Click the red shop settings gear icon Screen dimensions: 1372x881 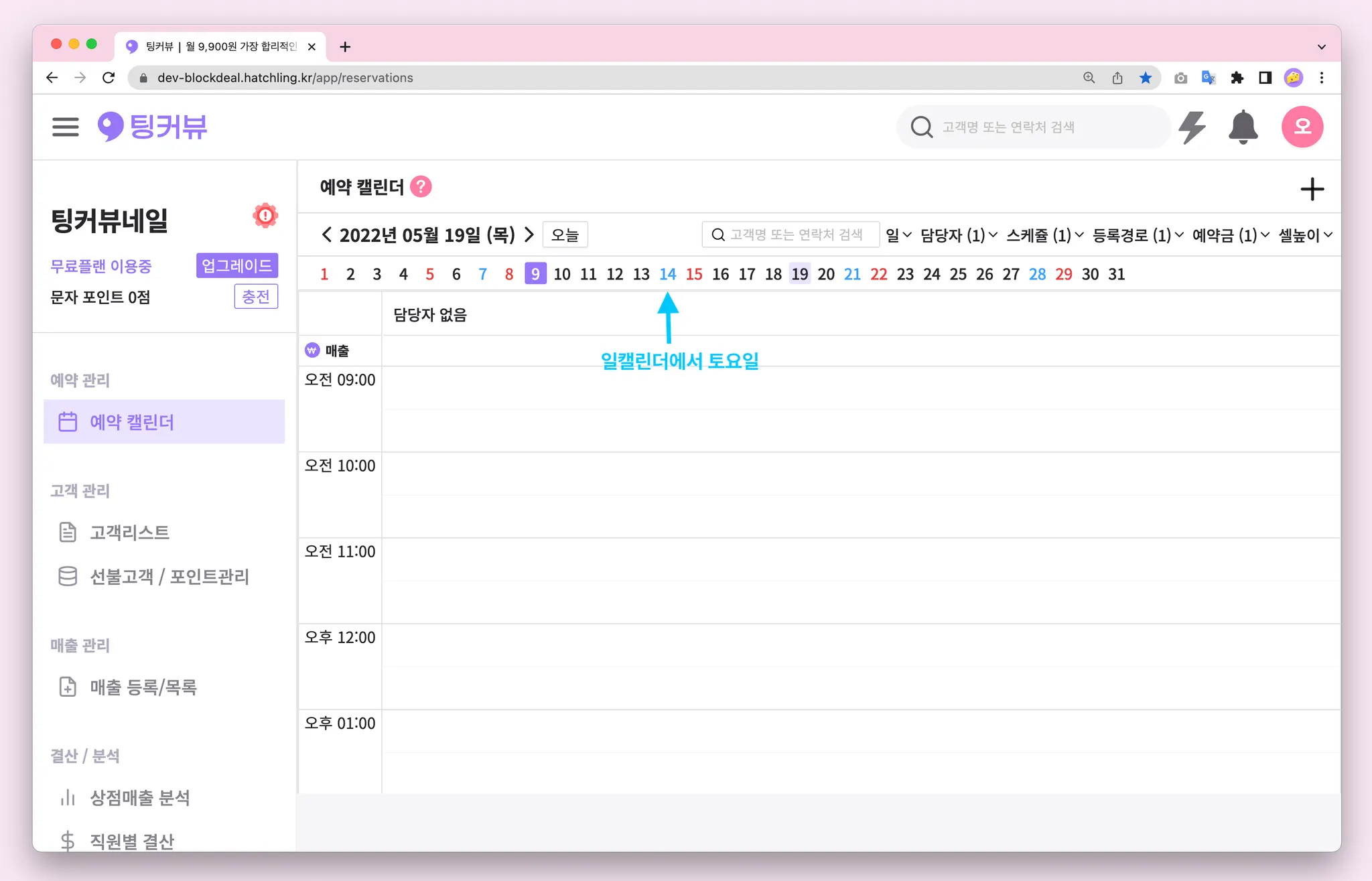pos(265,216)
